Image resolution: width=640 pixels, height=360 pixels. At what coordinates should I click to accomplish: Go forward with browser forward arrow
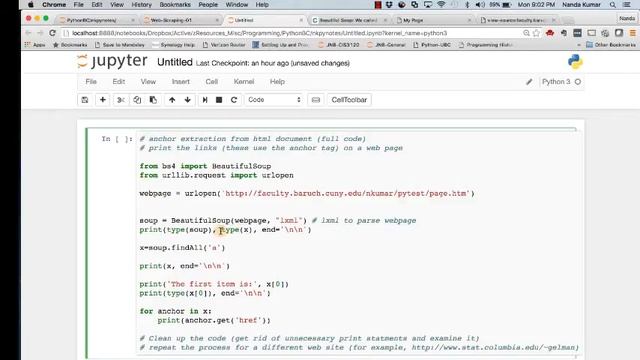[x=40, y=33]
